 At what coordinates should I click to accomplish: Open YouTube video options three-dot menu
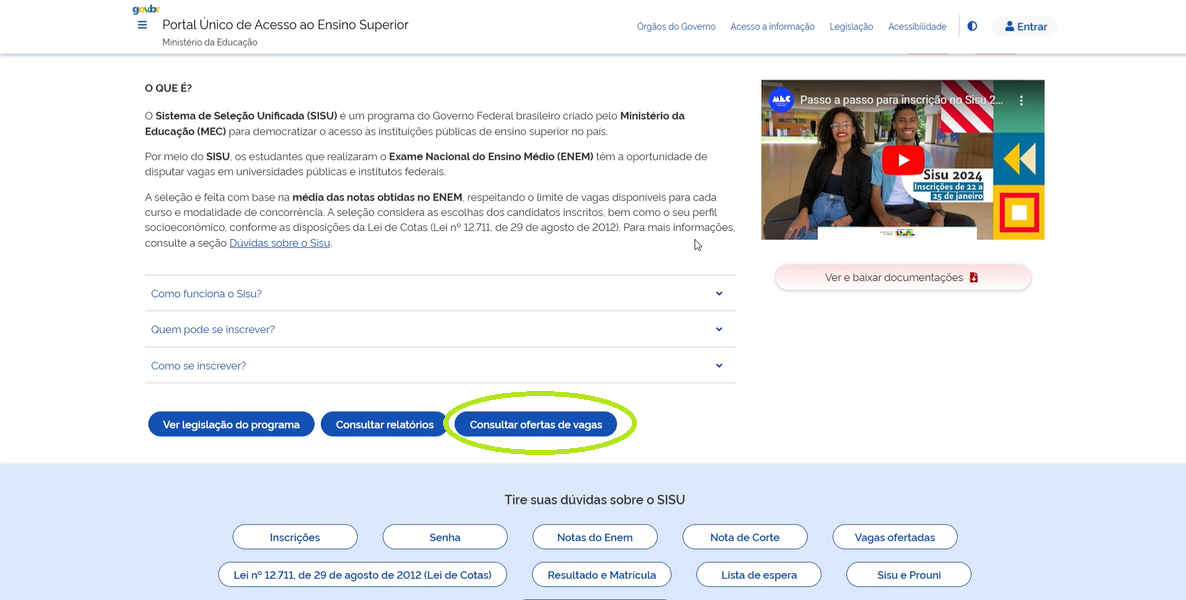click(1022, 101)
